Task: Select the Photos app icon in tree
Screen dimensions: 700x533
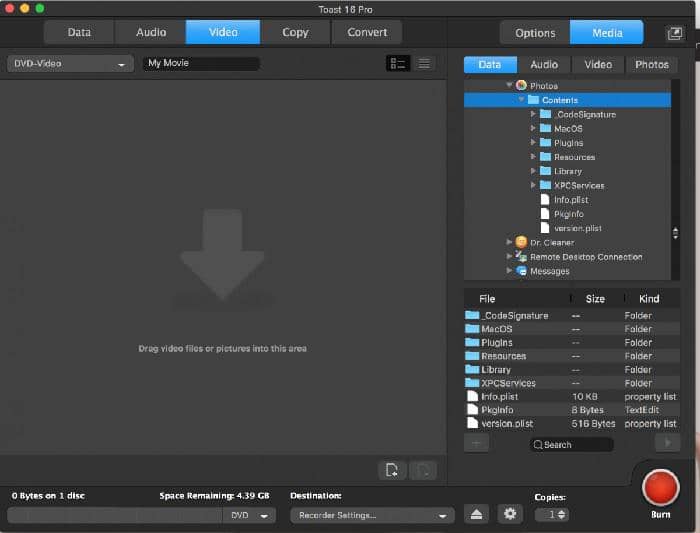Action: click(x=521, y=85)
